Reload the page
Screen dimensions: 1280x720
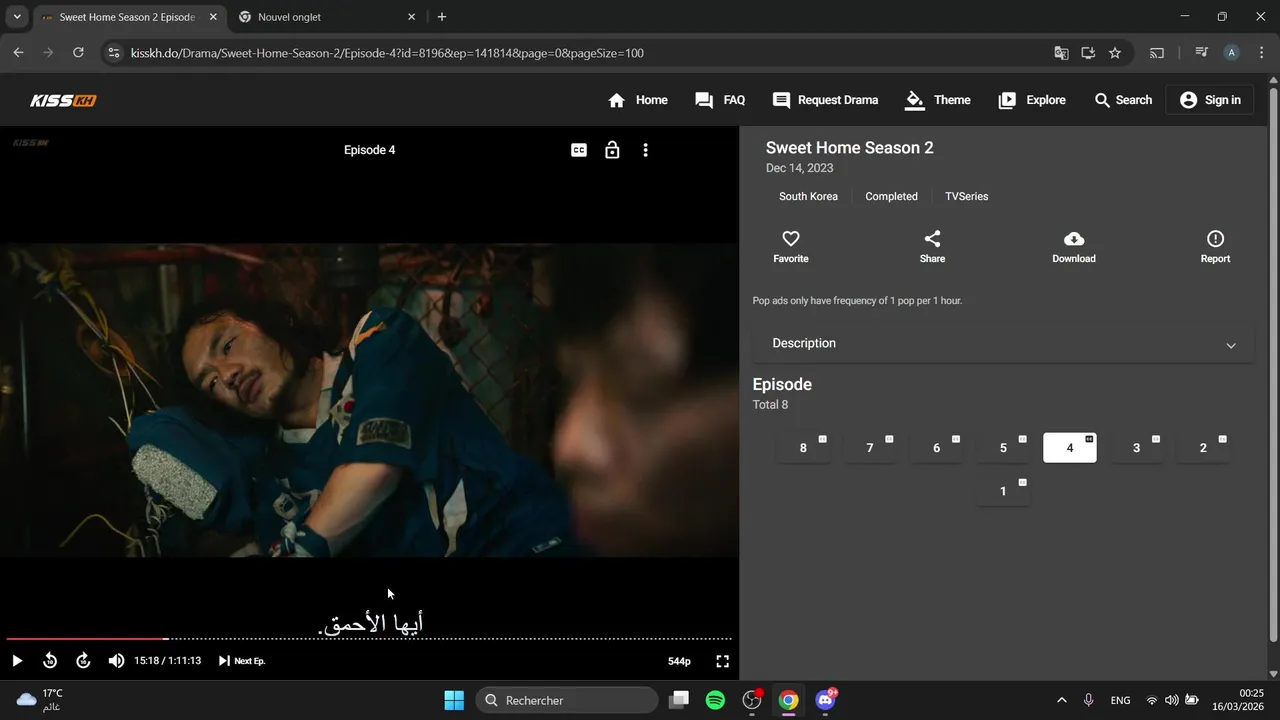pos(78,53)
